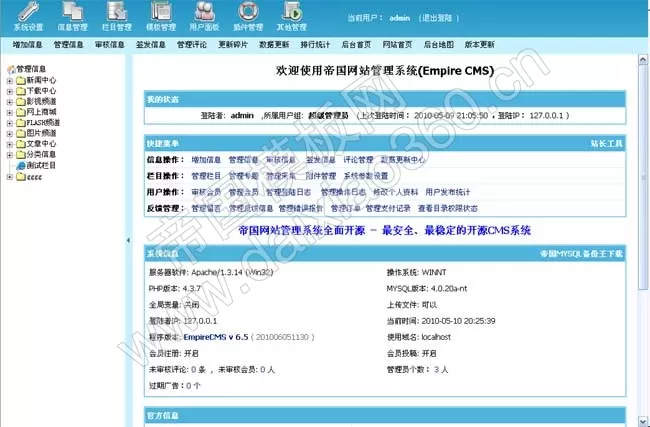The image size is (650, 427).
Task: Expand the cccc tree node
Action: point(10,177)
